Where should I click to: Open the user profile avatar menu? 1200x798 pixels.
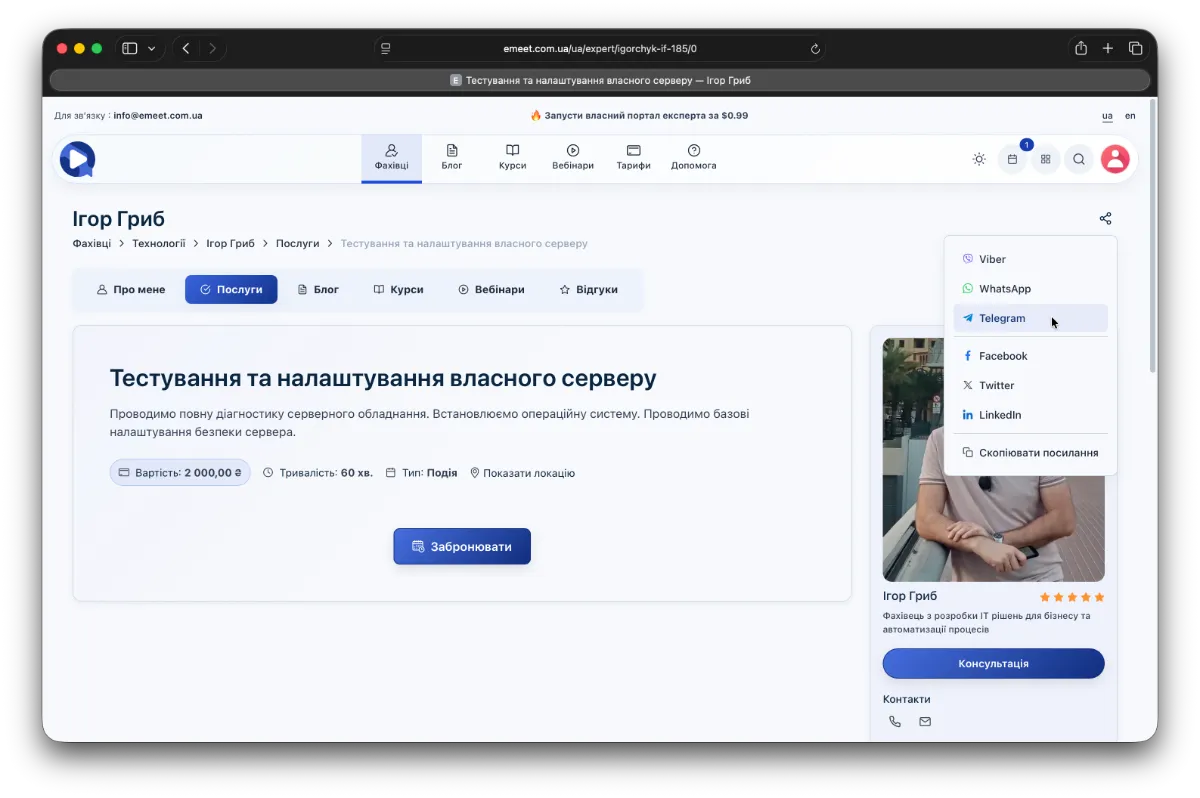(1115, 159)
